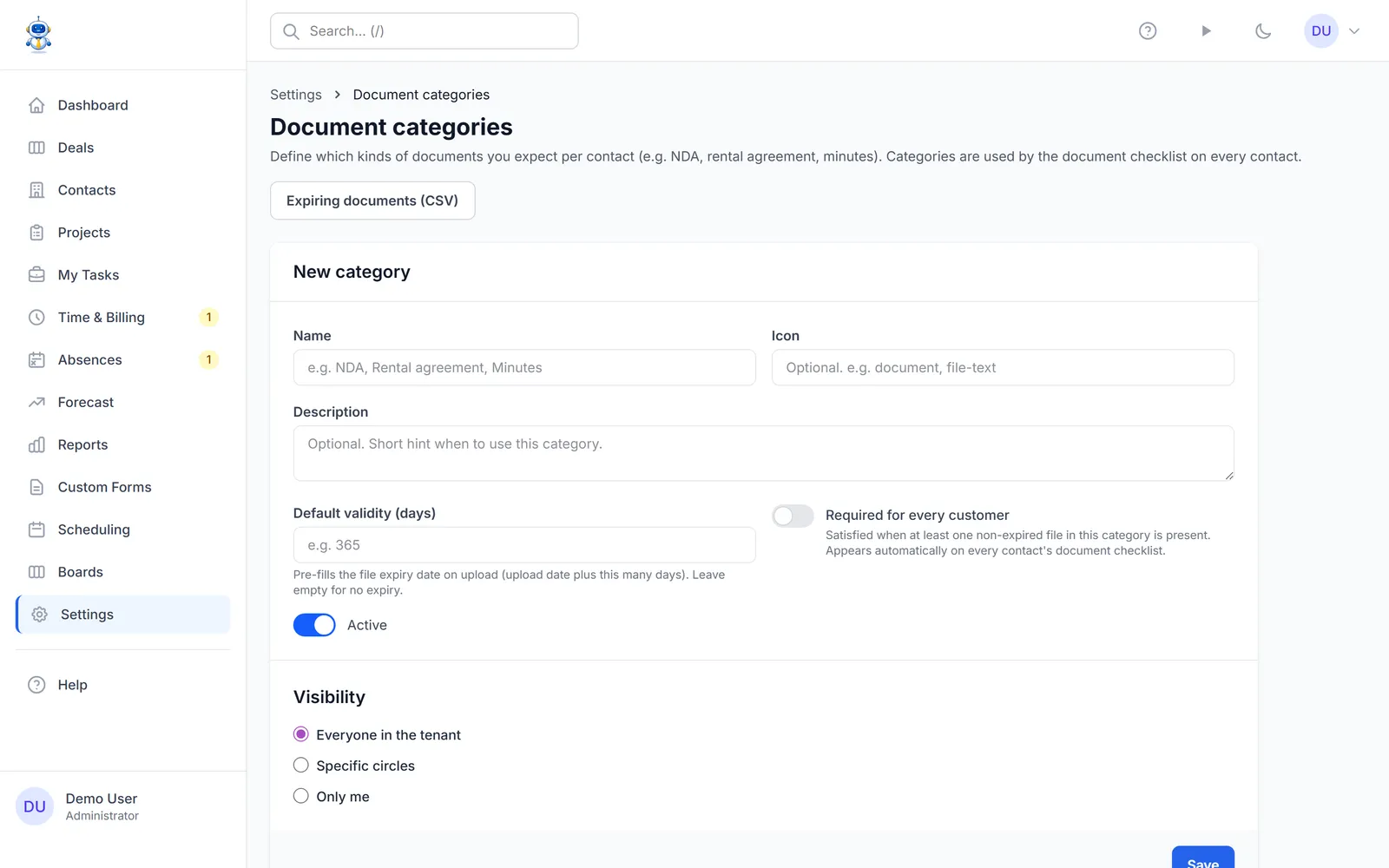
Task: Click the Description resize handle
Action: click(x=1228, y=475)
